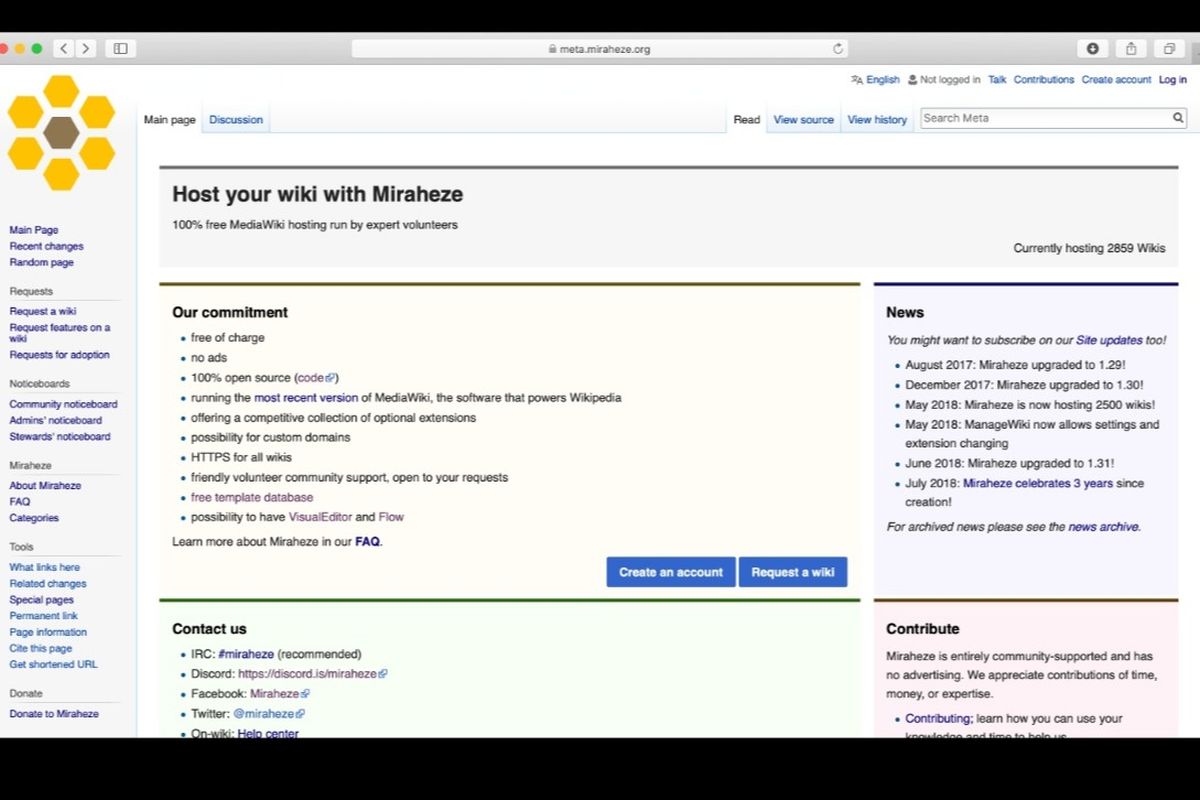
Task: Open the Safari downloads icon
Action: pyautogui.click(x=1092, y=48)
